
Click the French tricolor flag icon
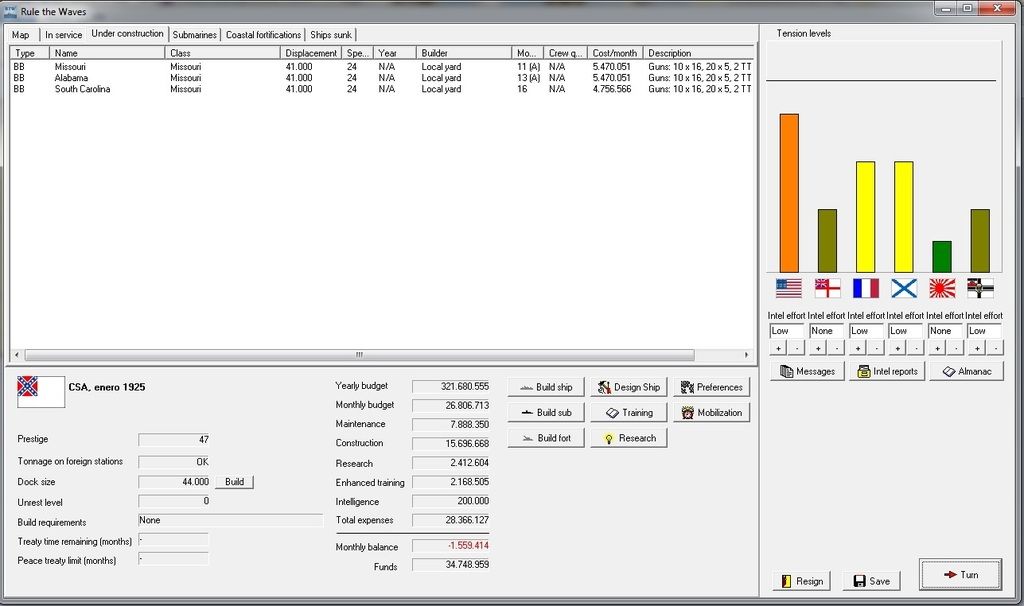click(x=866, y=288)
